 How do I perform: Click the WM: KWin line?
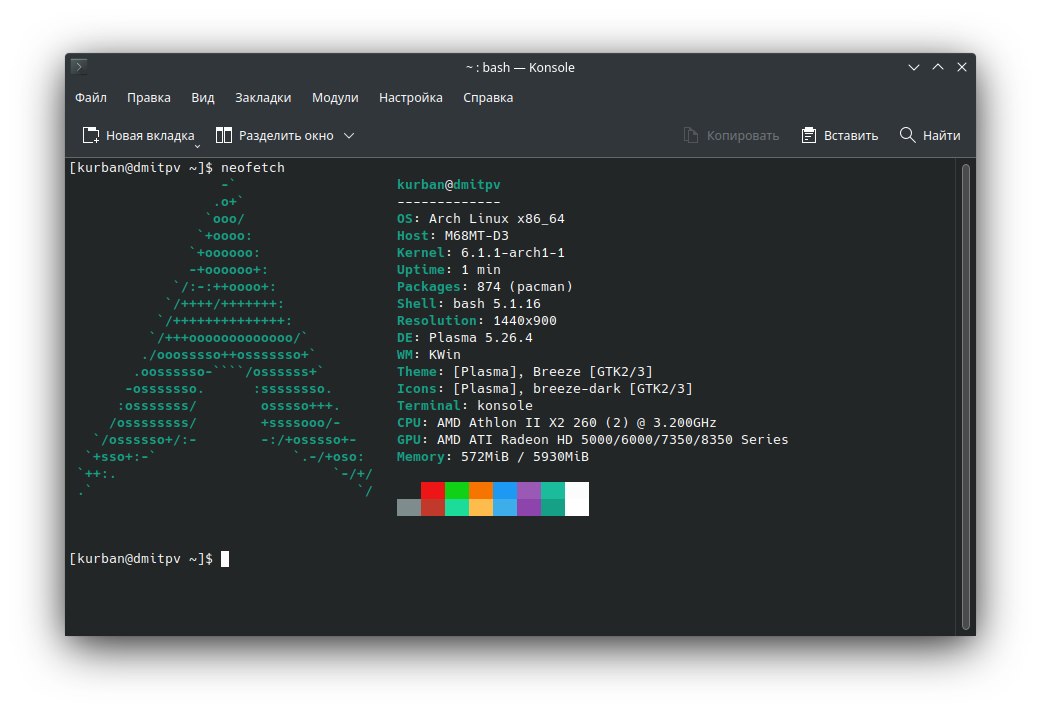(x=429, y=355)
